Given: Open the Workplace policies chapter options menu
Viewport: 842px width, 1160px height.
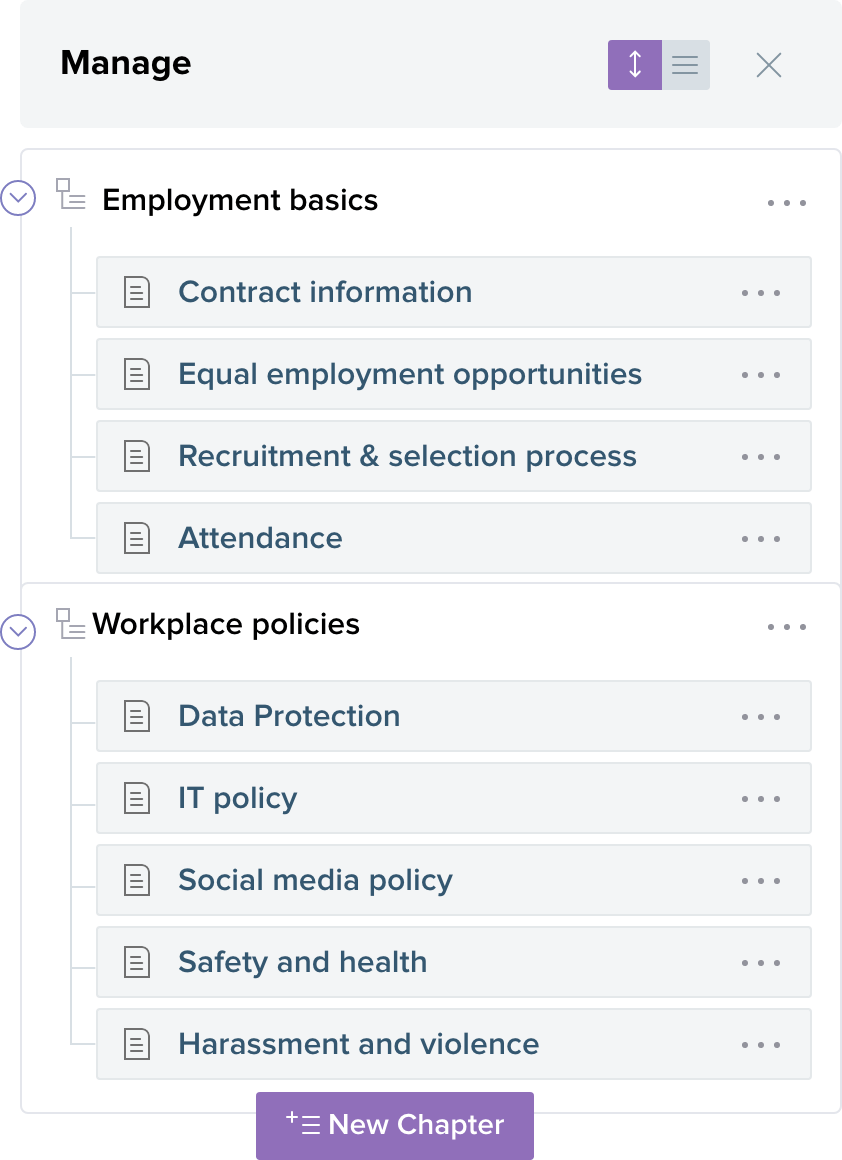Looking at the screenshot, I should click(x=787, y=627).
